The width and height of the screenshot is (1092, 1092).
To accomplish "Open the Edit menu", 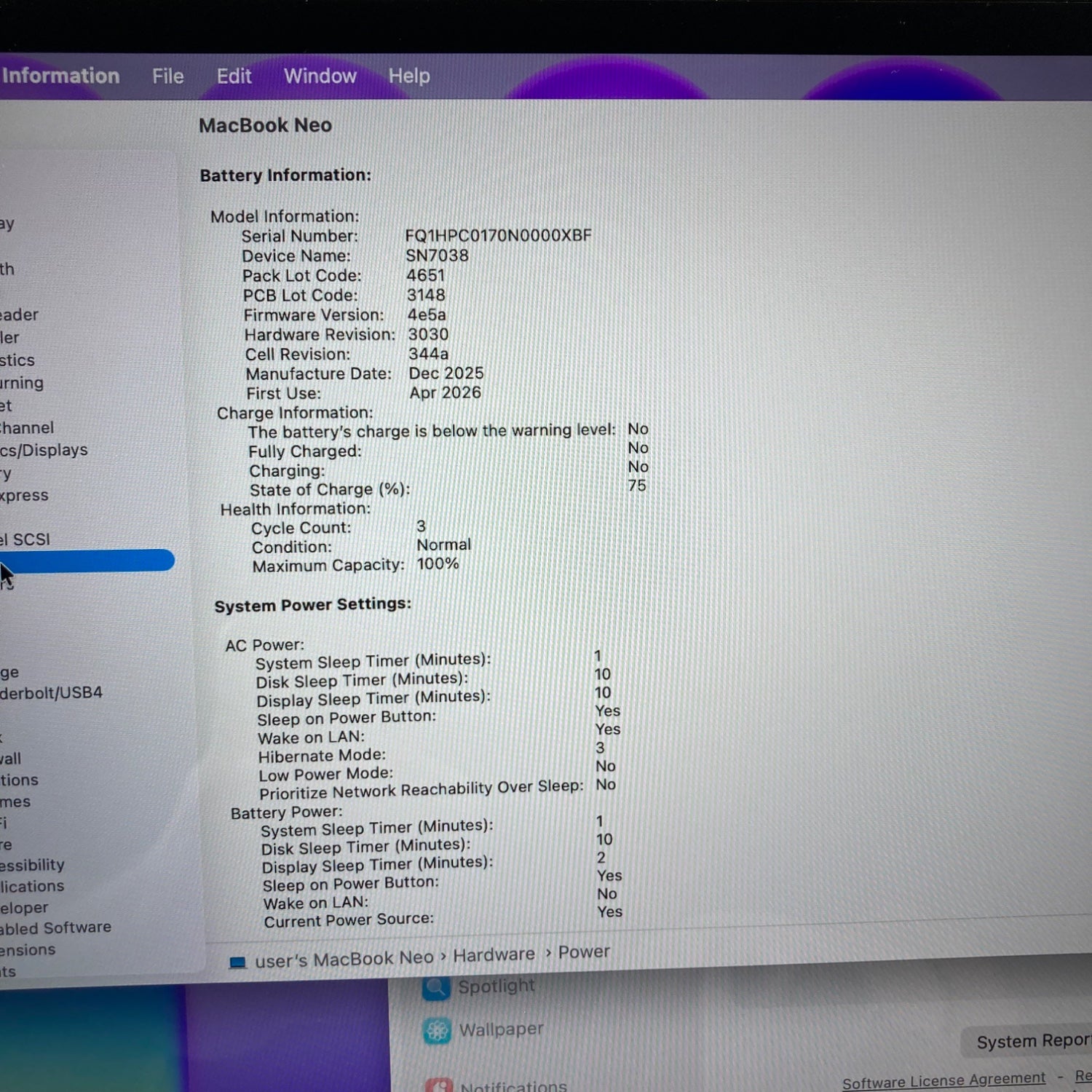I will [x=234, y=76].
